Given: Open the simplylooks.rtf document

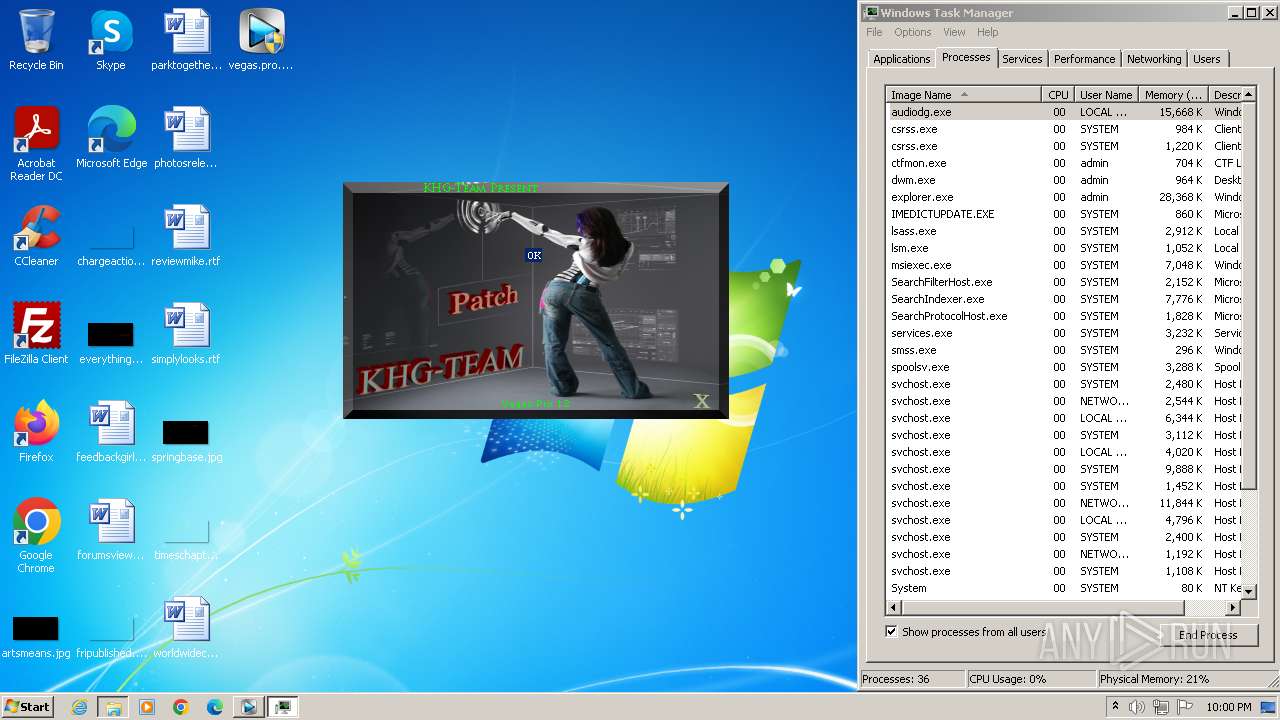Looking at the screenshot, I should coord(186,334).
